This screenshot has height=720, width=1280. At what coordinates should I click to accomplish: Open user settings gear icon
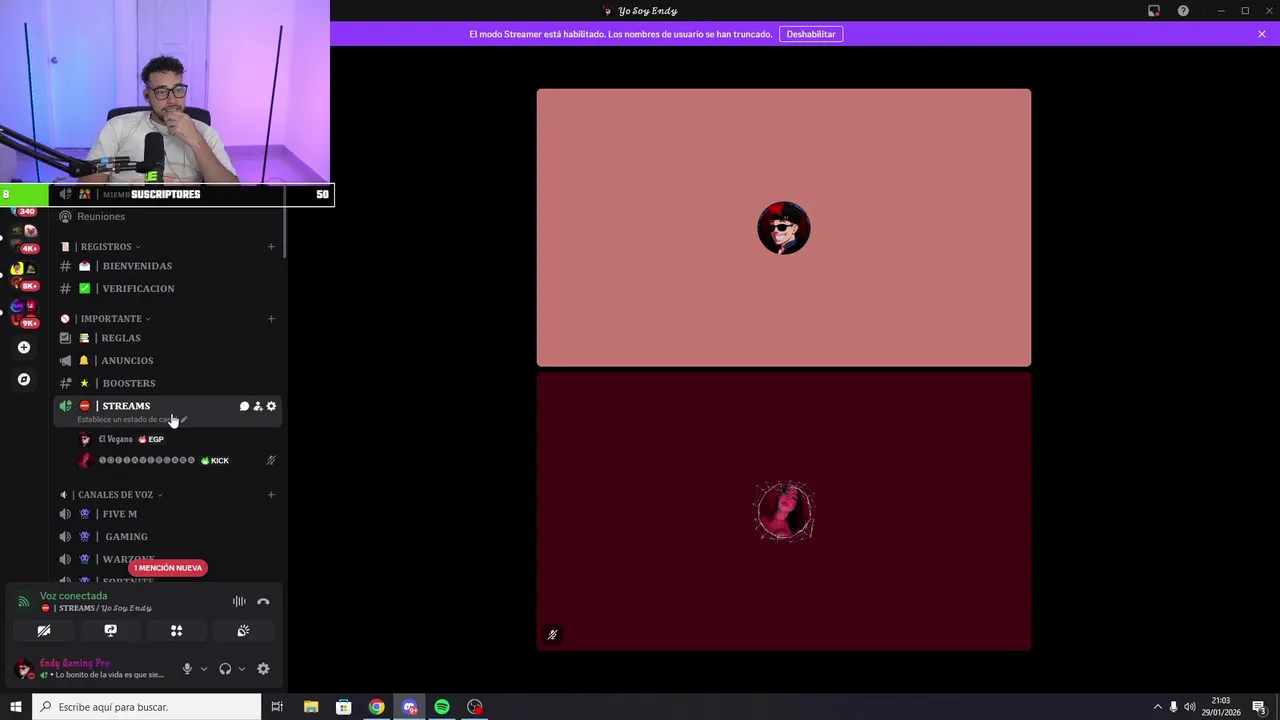coord(263,669)
